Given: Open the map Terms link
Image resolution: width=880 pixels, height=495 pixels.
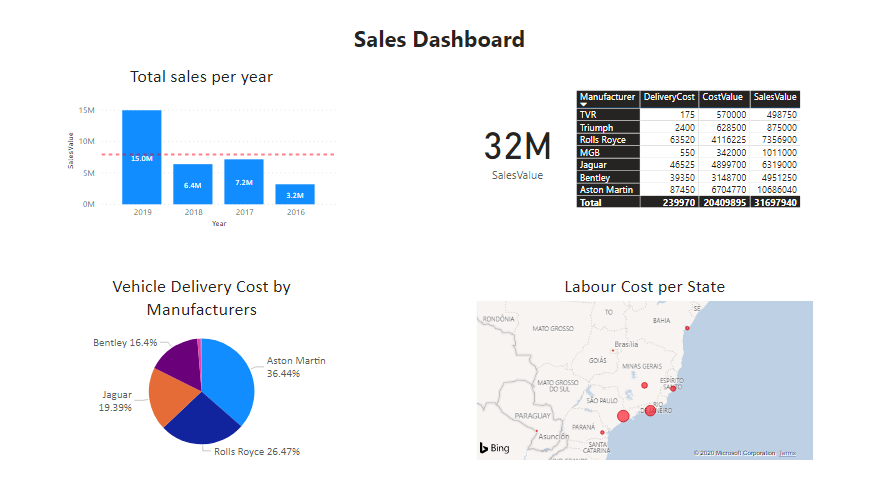Looking at the screenshot, I should pos(787,453).
